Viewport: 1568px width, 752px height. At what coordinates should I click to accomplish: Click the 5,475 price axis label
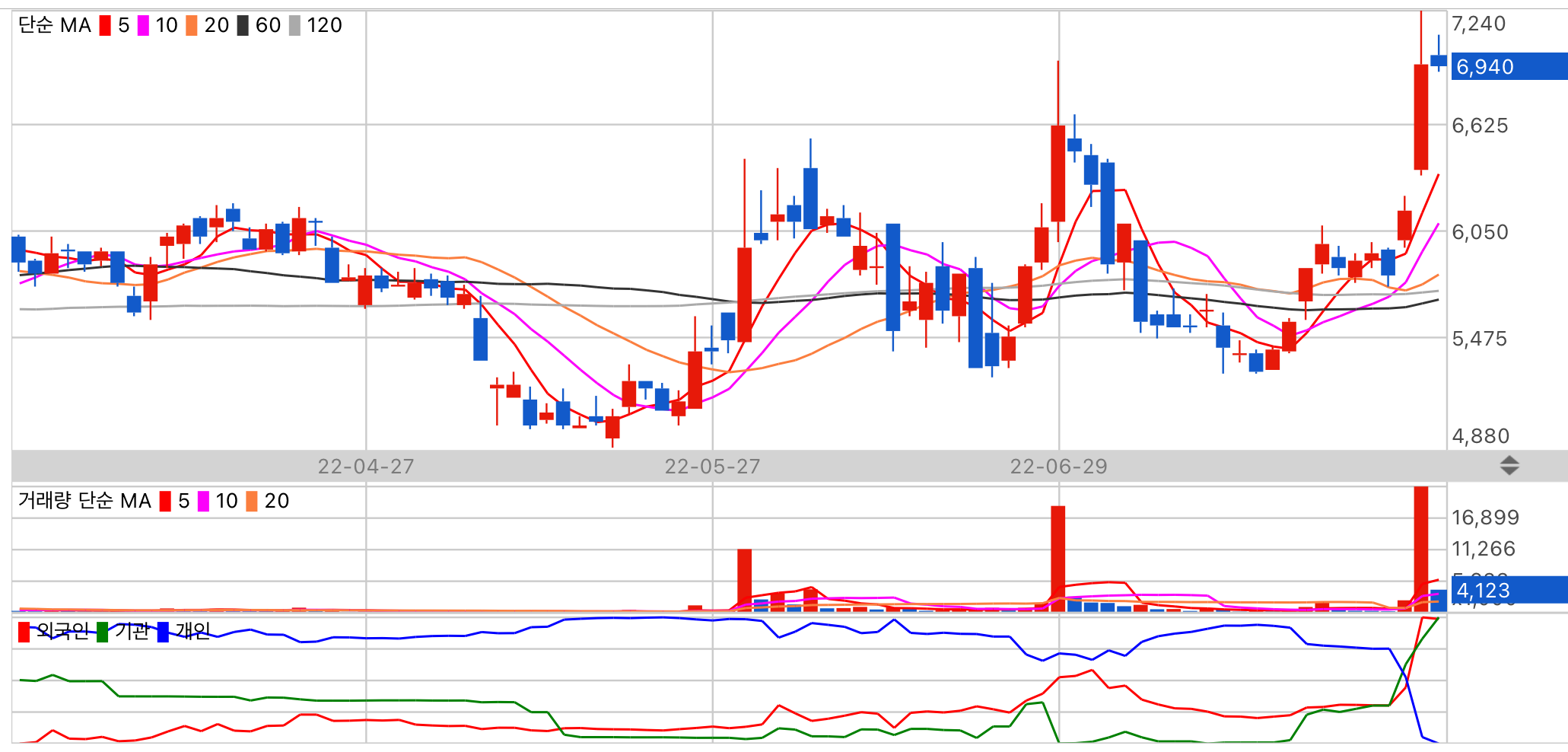tap(1480, 339)
